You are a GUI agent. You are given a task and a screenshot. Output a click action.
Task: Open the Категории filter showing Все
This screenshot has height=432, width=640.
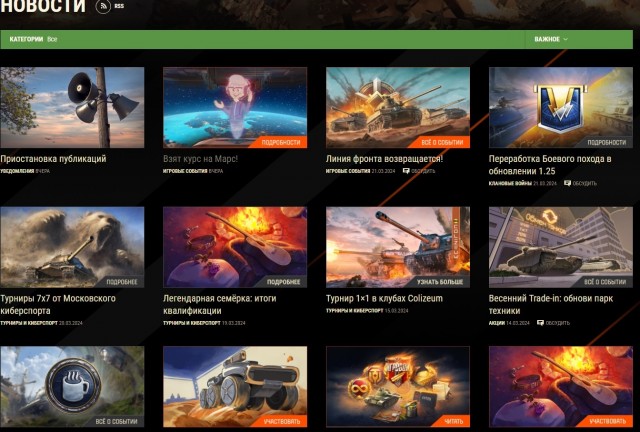pos(33,39)
